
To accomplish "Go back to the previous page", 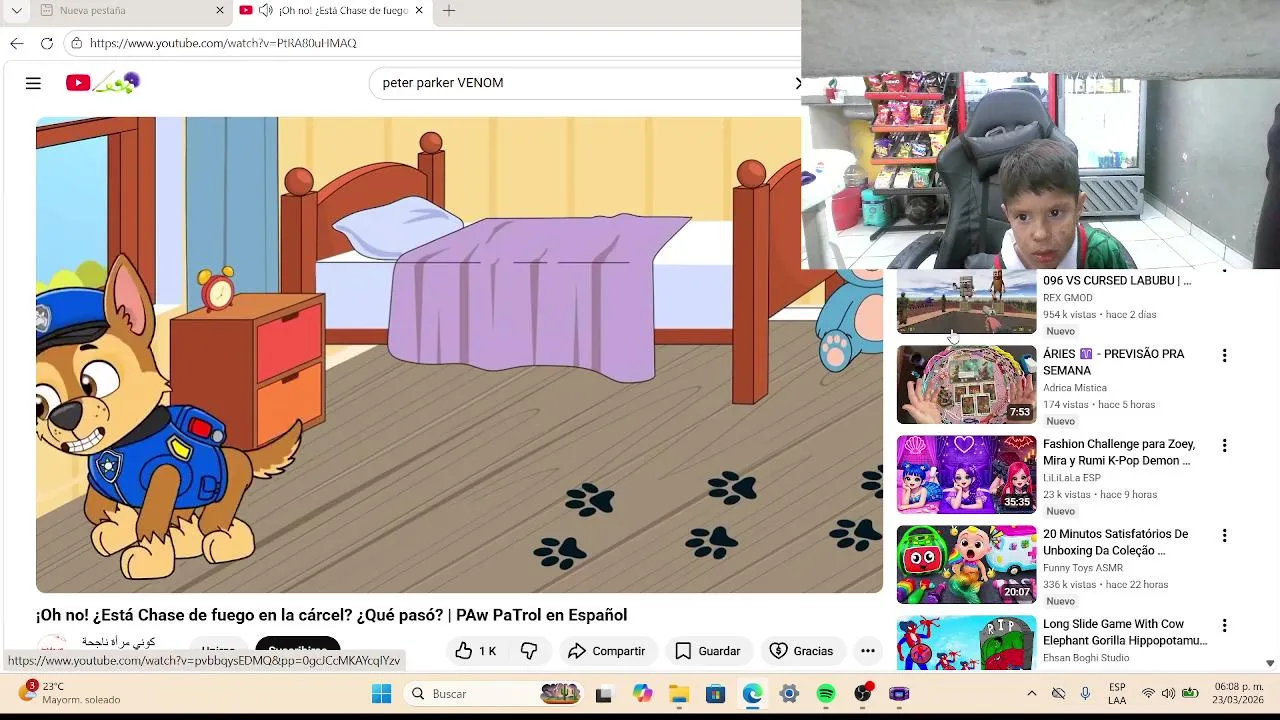I will click(x=16, y=43).
